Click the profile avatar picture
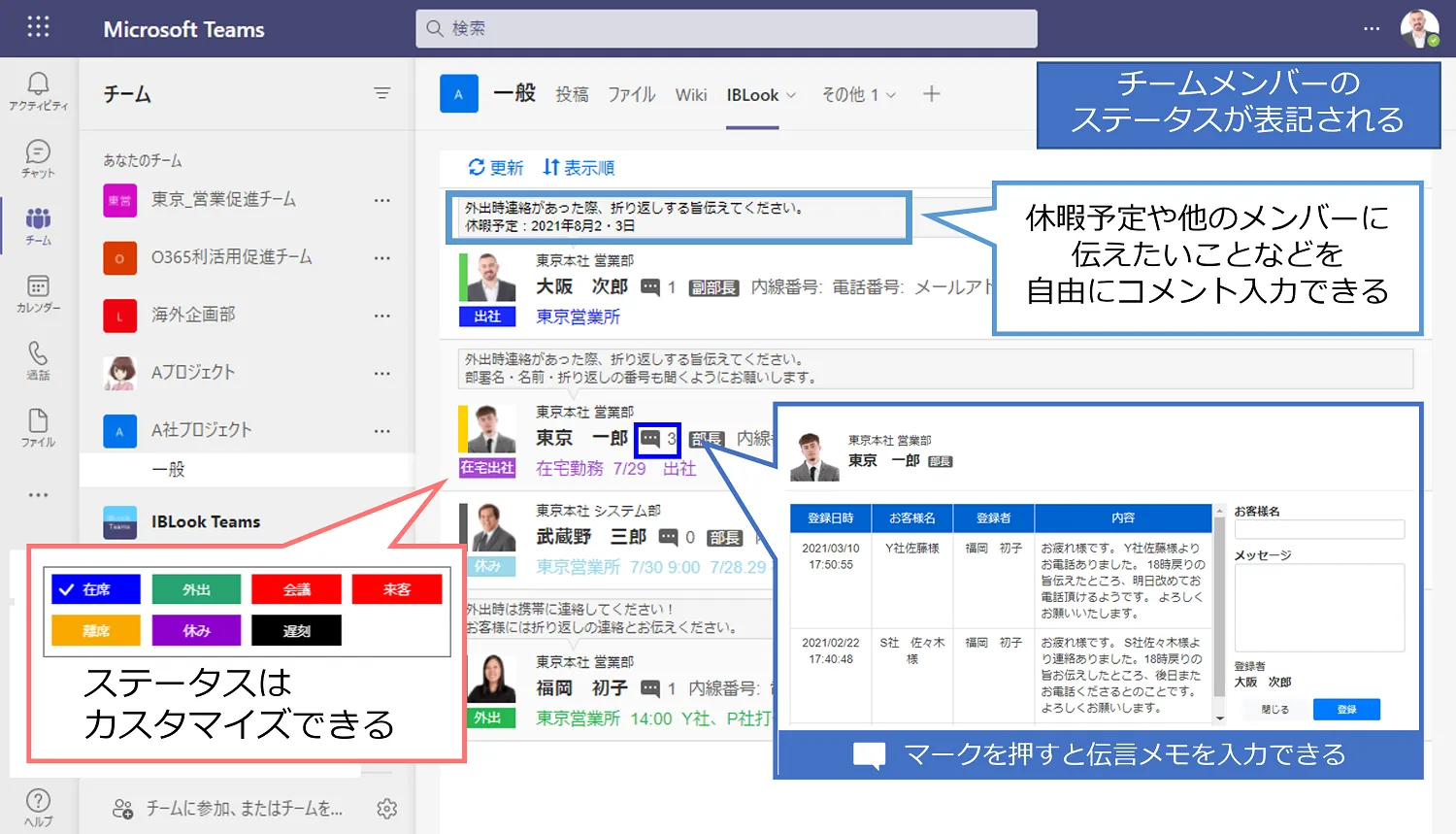This screenshot has width=1456, height=834. pyautogui.click(x=1419, y=28)
